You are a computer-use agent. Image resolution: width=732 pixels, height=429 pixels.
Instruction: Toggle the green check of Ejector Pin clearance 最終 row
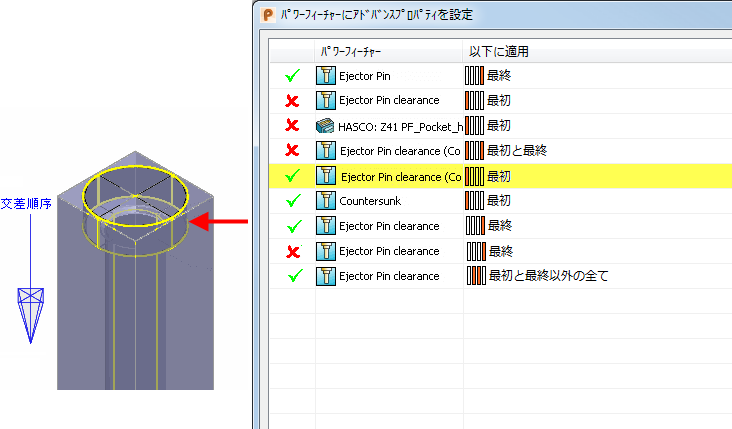coord(294,226)
